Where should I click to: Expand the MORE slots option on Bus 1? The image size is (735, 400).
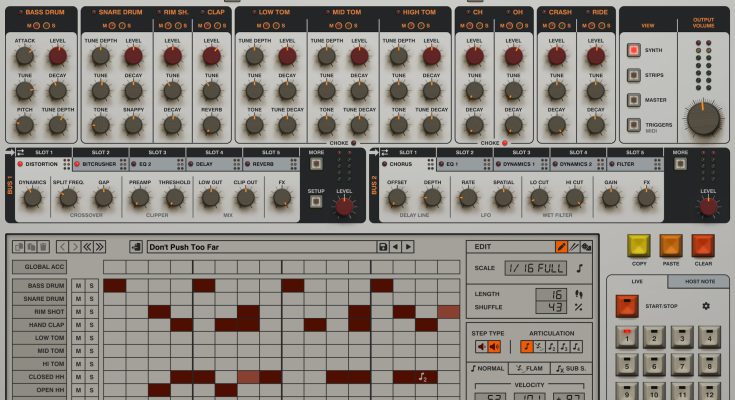[x=316, y=152]
